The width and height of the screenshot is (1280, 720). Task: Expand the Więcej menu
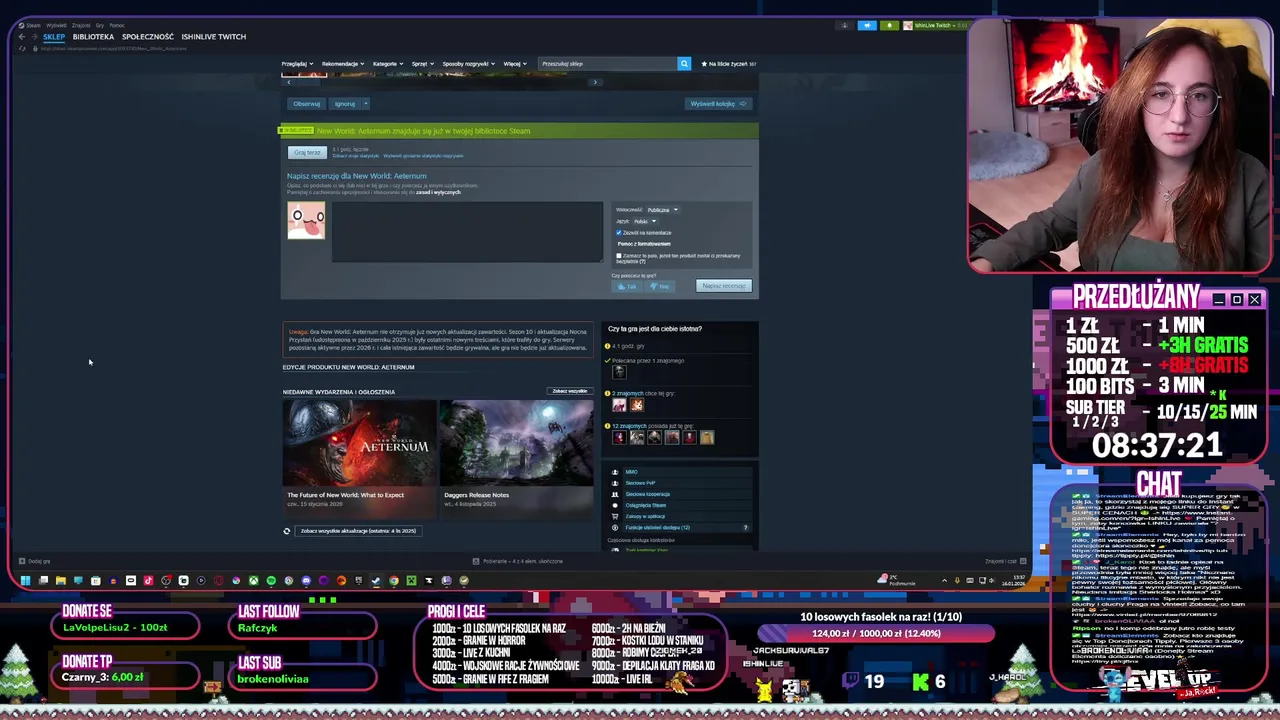[514, 64]
